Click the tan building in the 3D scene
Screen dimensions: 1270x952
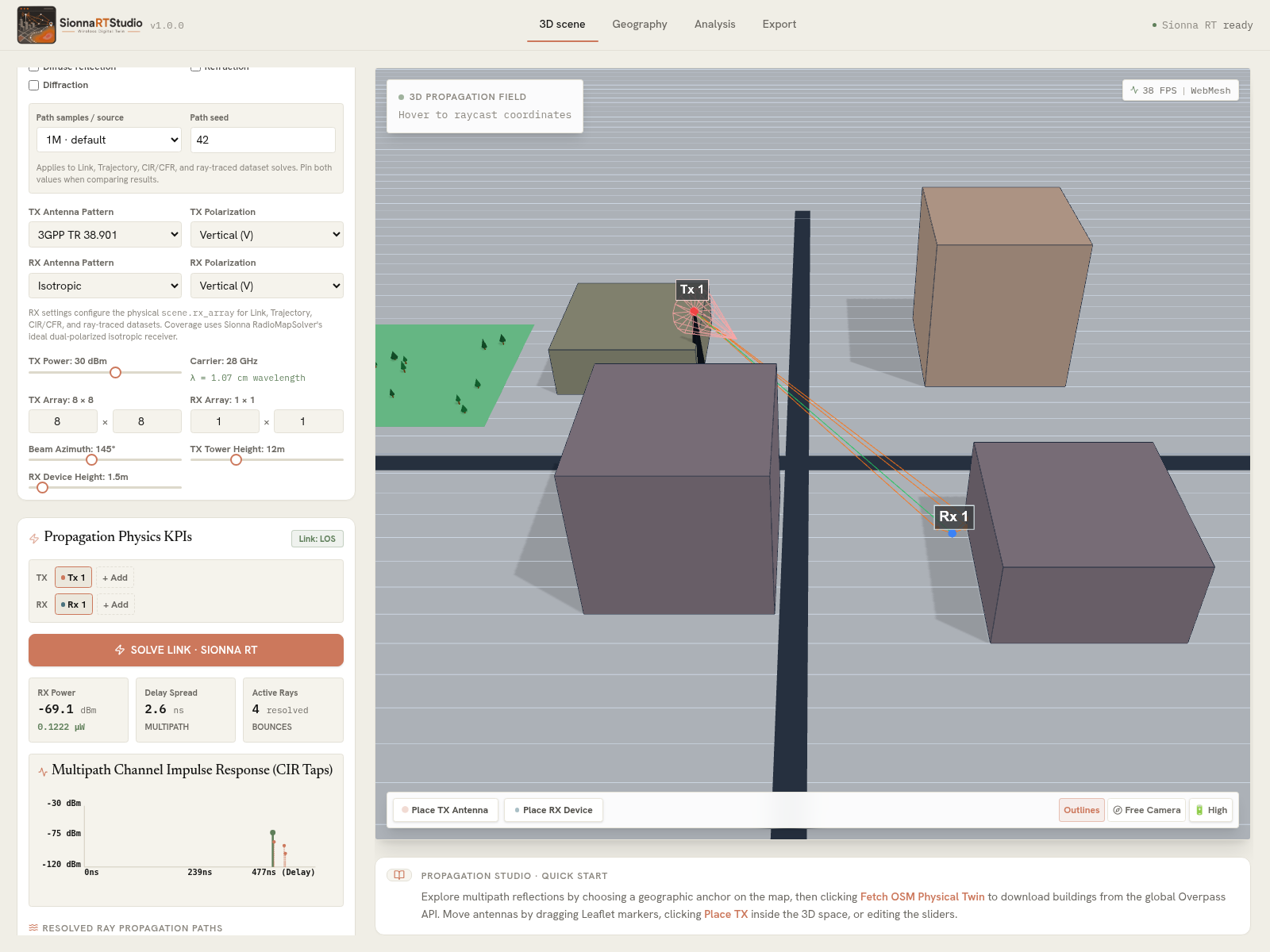pos(1002,287)
